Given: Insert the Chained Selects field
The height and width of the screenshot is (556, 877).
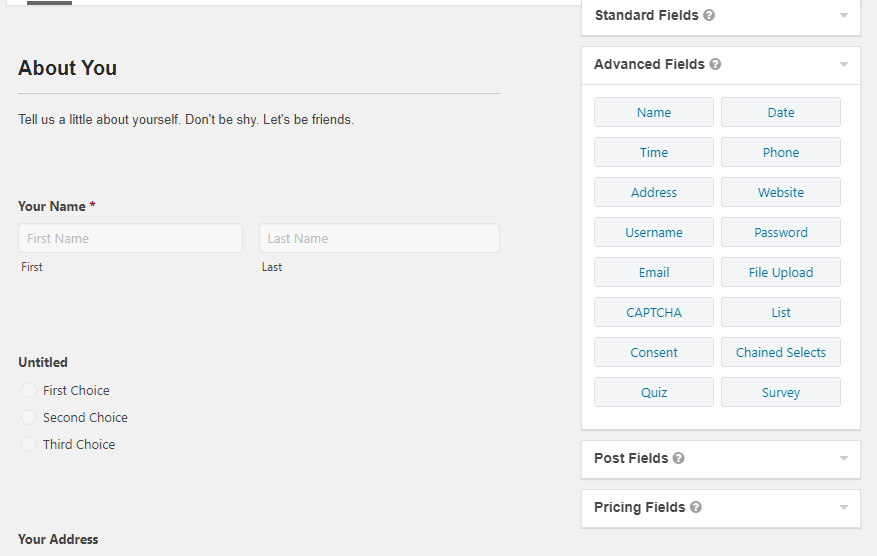Looking at the screenshot, I should pyautogui.click(x=781, y=352).
